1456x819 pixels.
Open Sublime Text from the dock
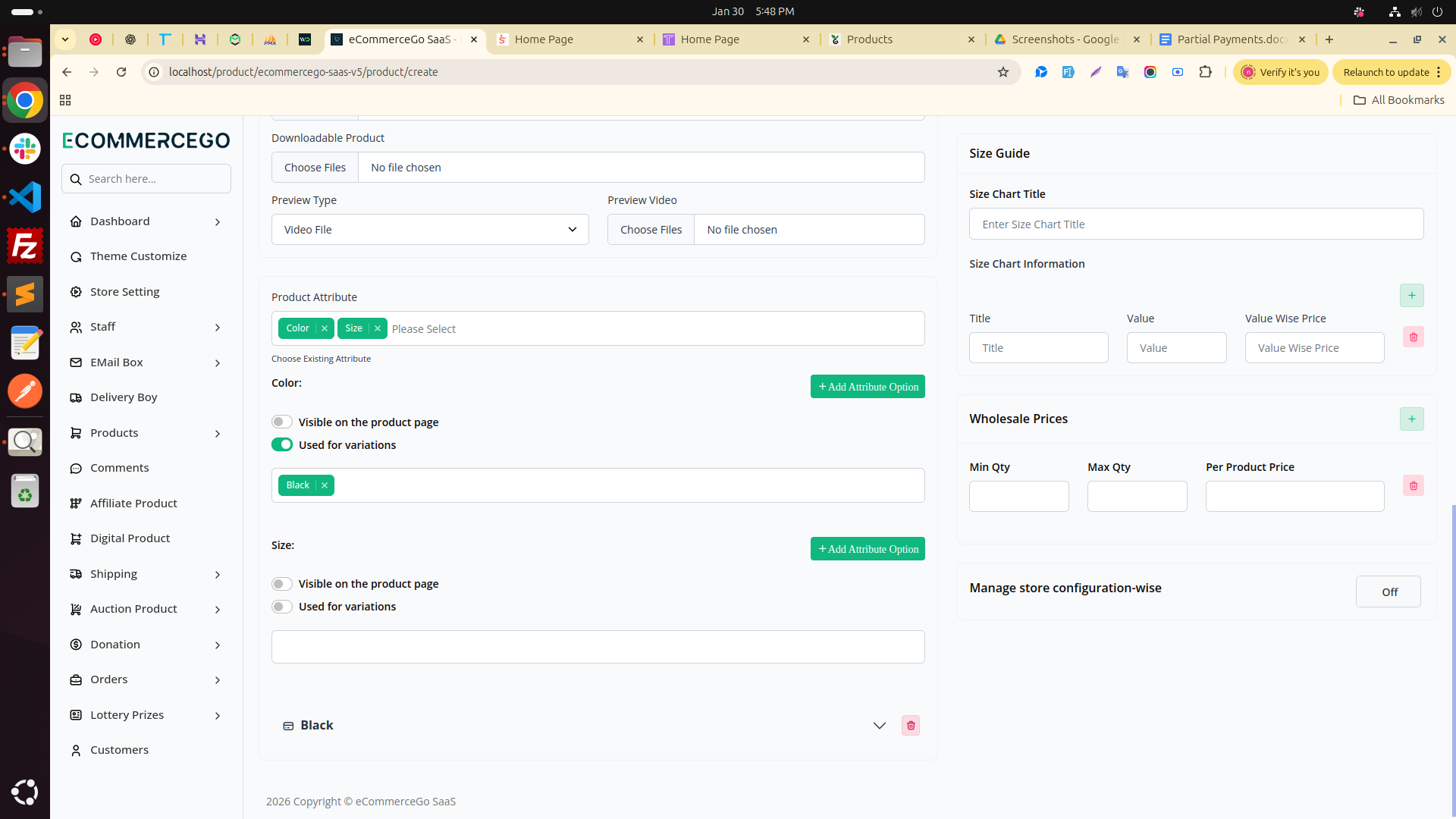[25, 294]
